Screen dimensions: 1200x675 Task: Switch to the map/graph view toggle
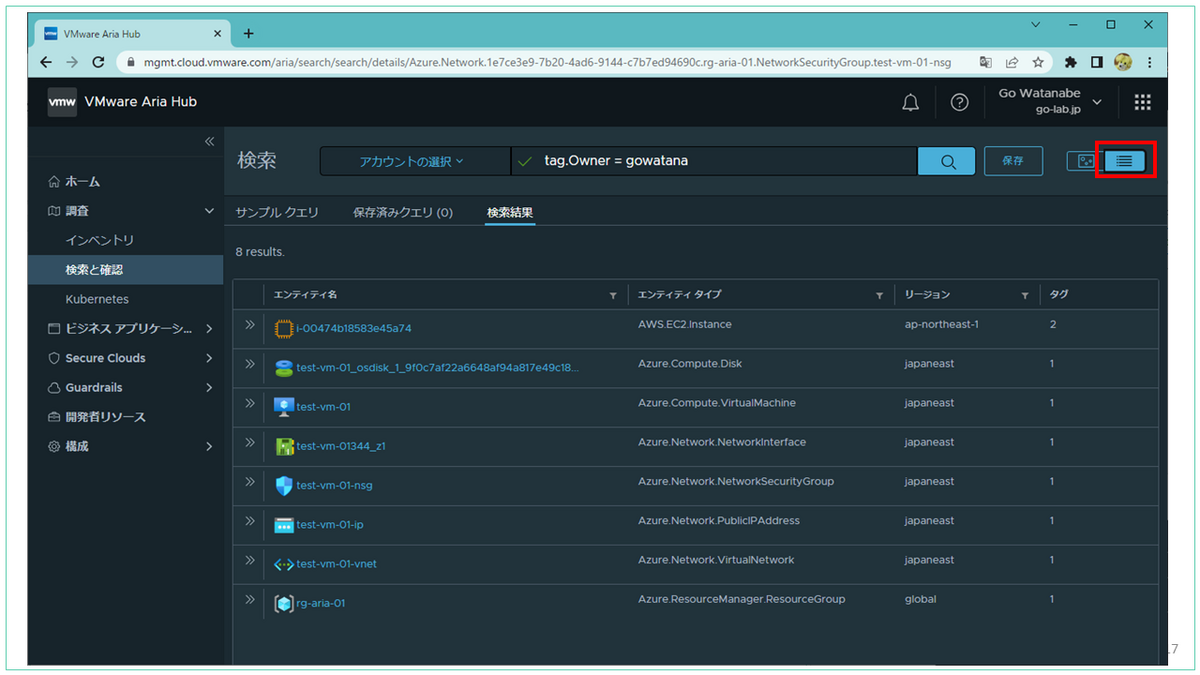[1083, 161]
